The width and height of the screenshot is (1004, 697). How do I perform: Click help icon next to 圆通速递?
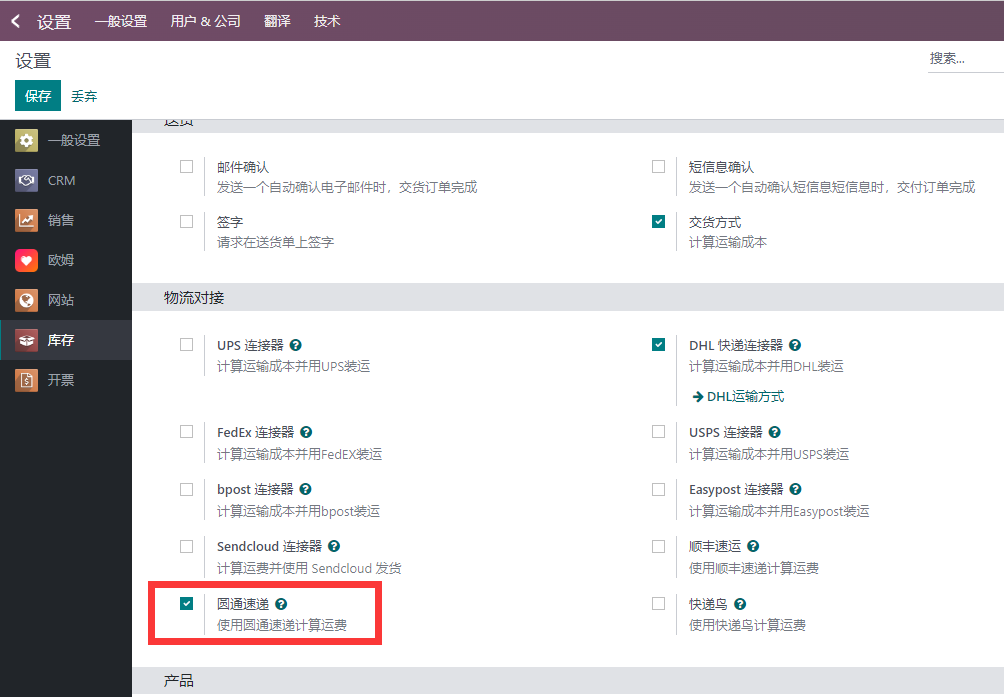[x=281, y=604]
